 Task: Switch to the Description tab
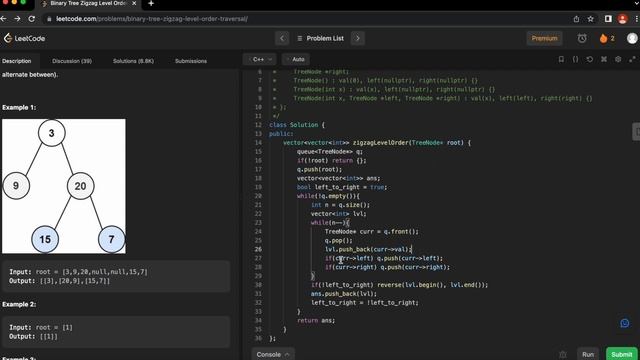(17, 61)
